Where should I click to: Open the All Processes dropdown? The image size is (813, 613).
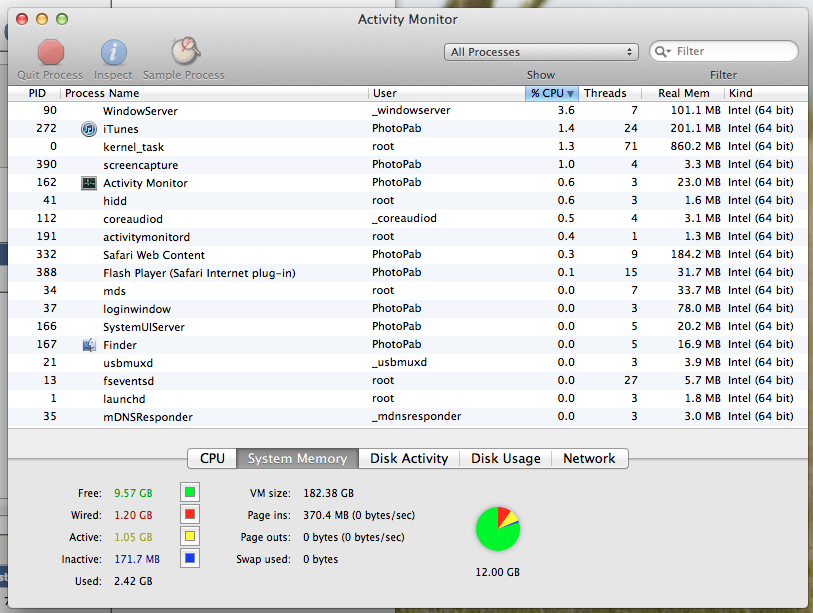(x=541, y=52)
